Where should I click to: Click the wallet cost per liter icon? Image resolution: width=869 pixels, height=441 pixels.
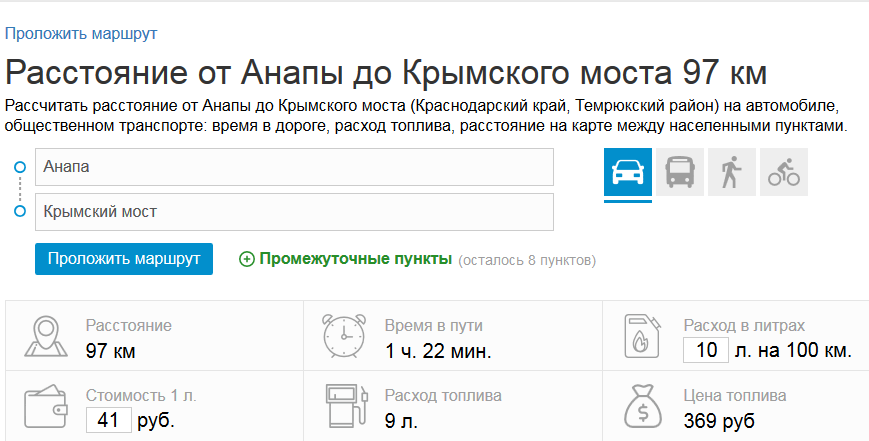[46, 406]
